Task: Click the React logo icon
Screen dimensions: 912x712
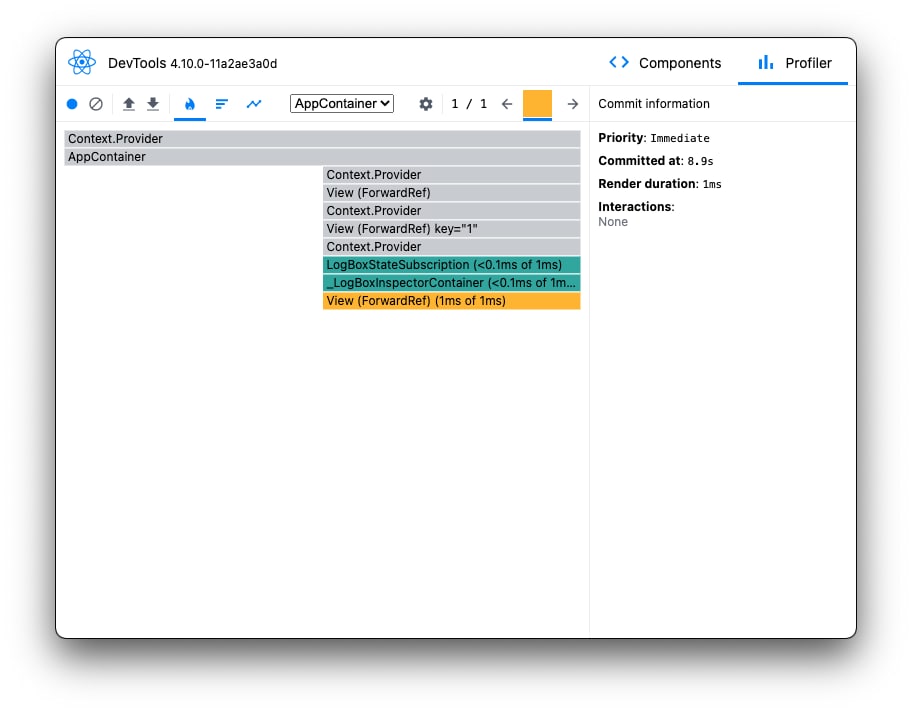Action: pyautogui.click(x=82, y=62)
